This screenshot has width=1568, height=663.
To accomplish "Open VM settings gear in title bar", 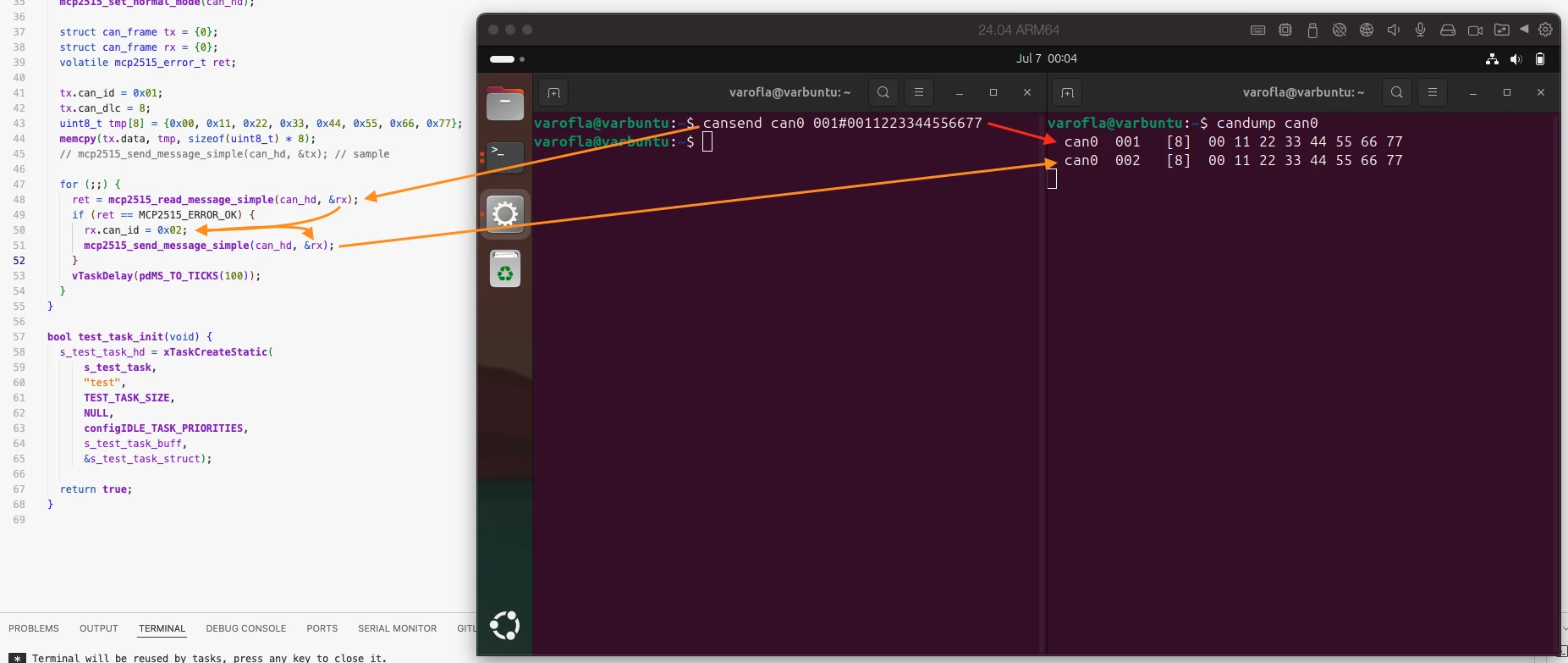I will pyautogui.click(x=1545, y=30).
